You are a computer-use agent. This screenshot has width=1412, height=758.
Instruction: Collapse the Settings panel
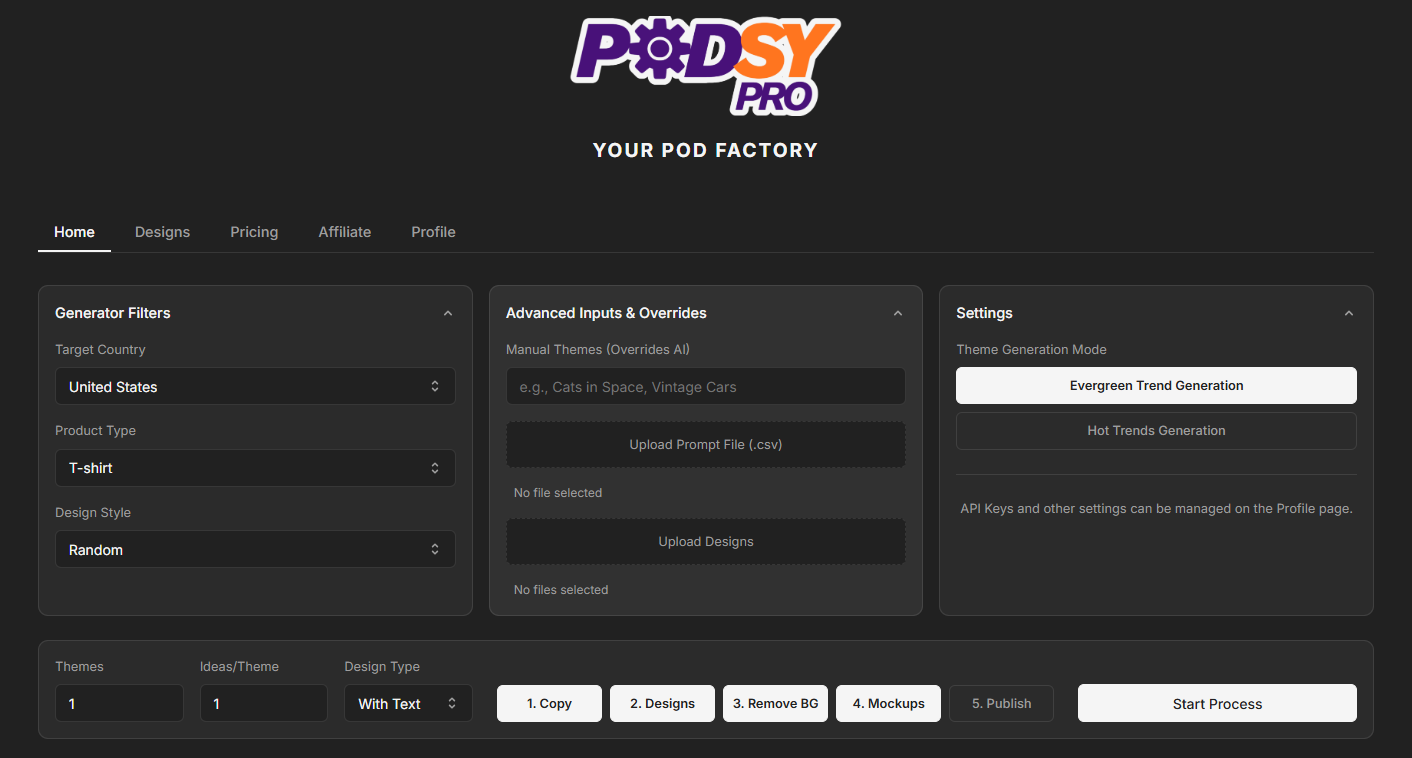click(1349, 312)
